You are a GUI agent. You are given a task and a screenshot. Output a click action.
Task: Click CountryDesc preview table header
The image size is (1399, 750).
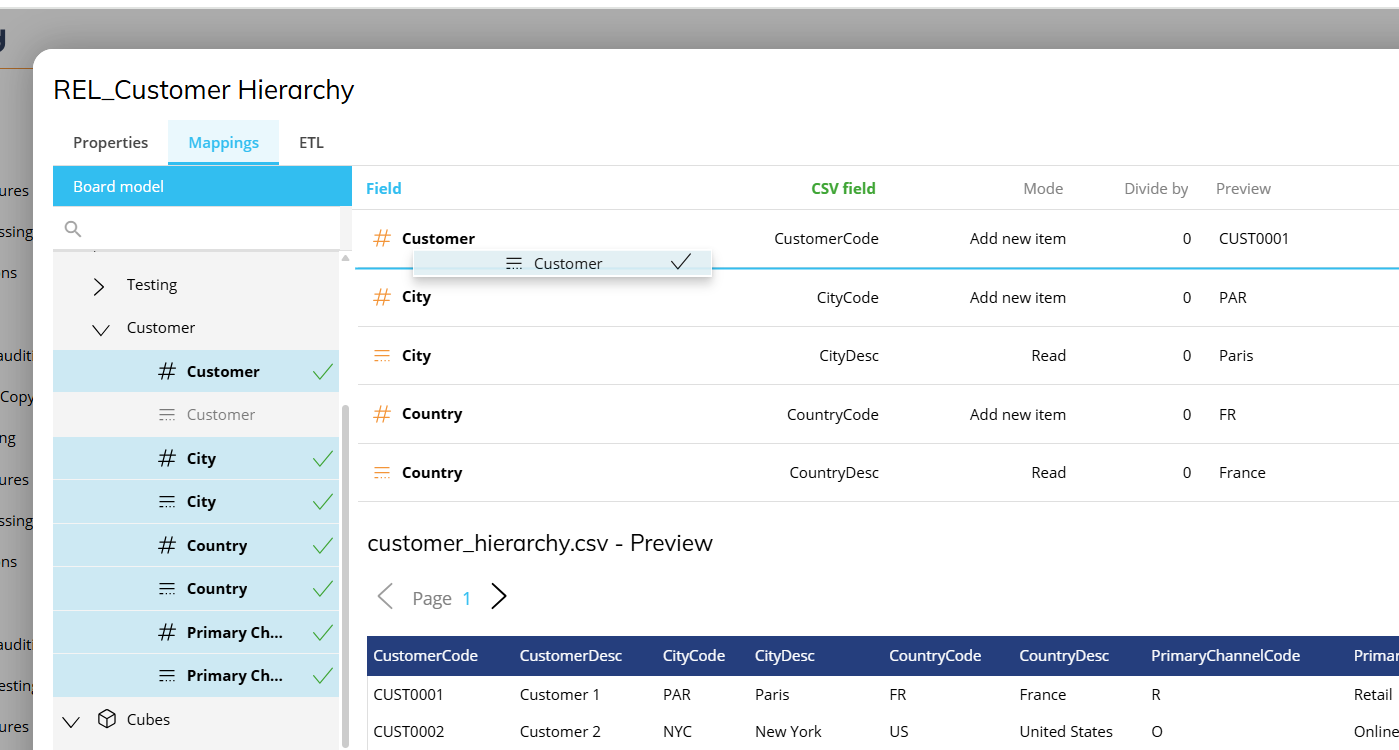(x=1064, y=656)
